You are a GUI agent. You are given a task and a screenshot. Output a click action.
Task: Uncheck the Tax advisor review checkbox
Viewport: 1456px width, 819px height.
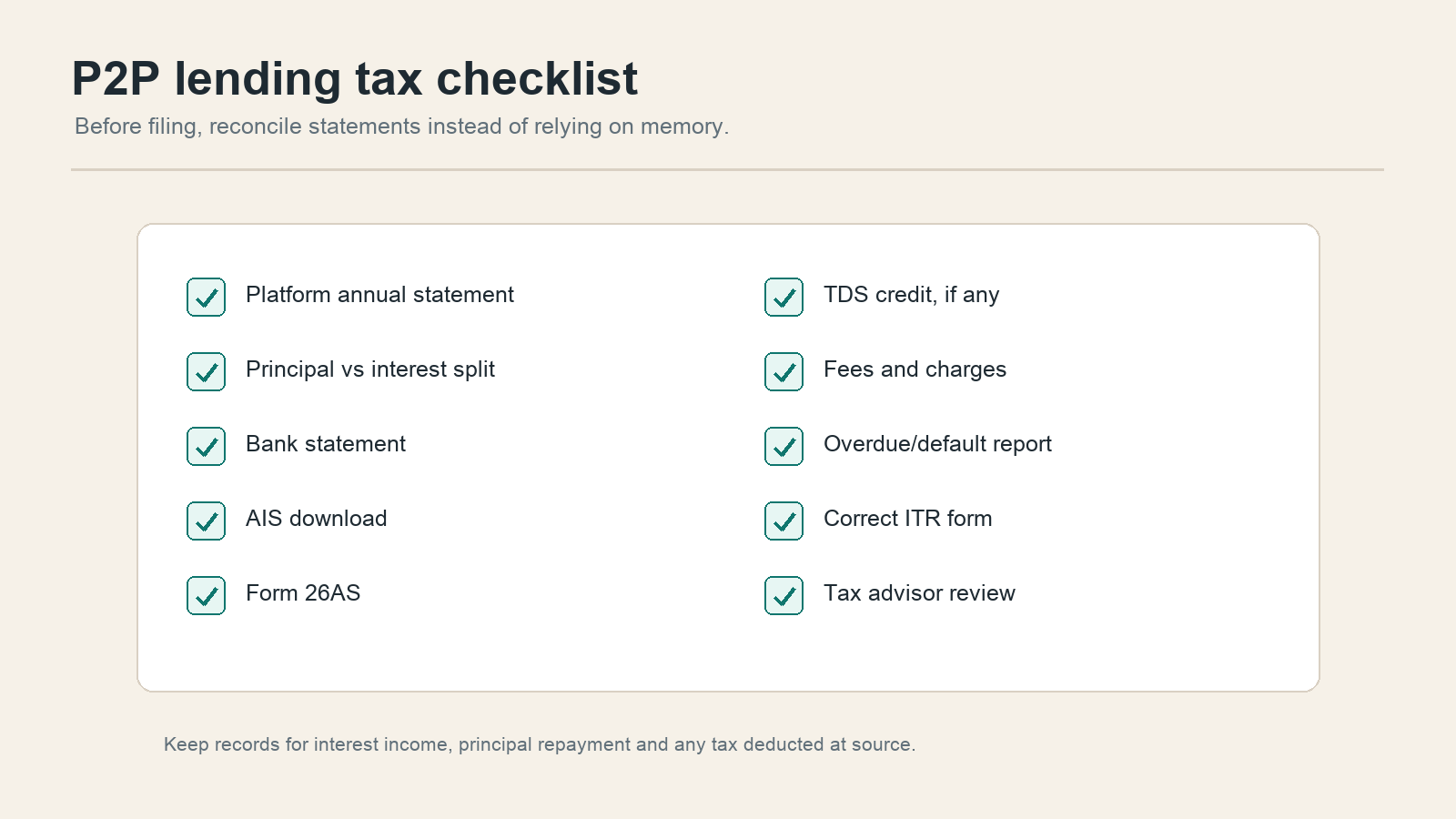pyautogui.click(x=784, y=595)
